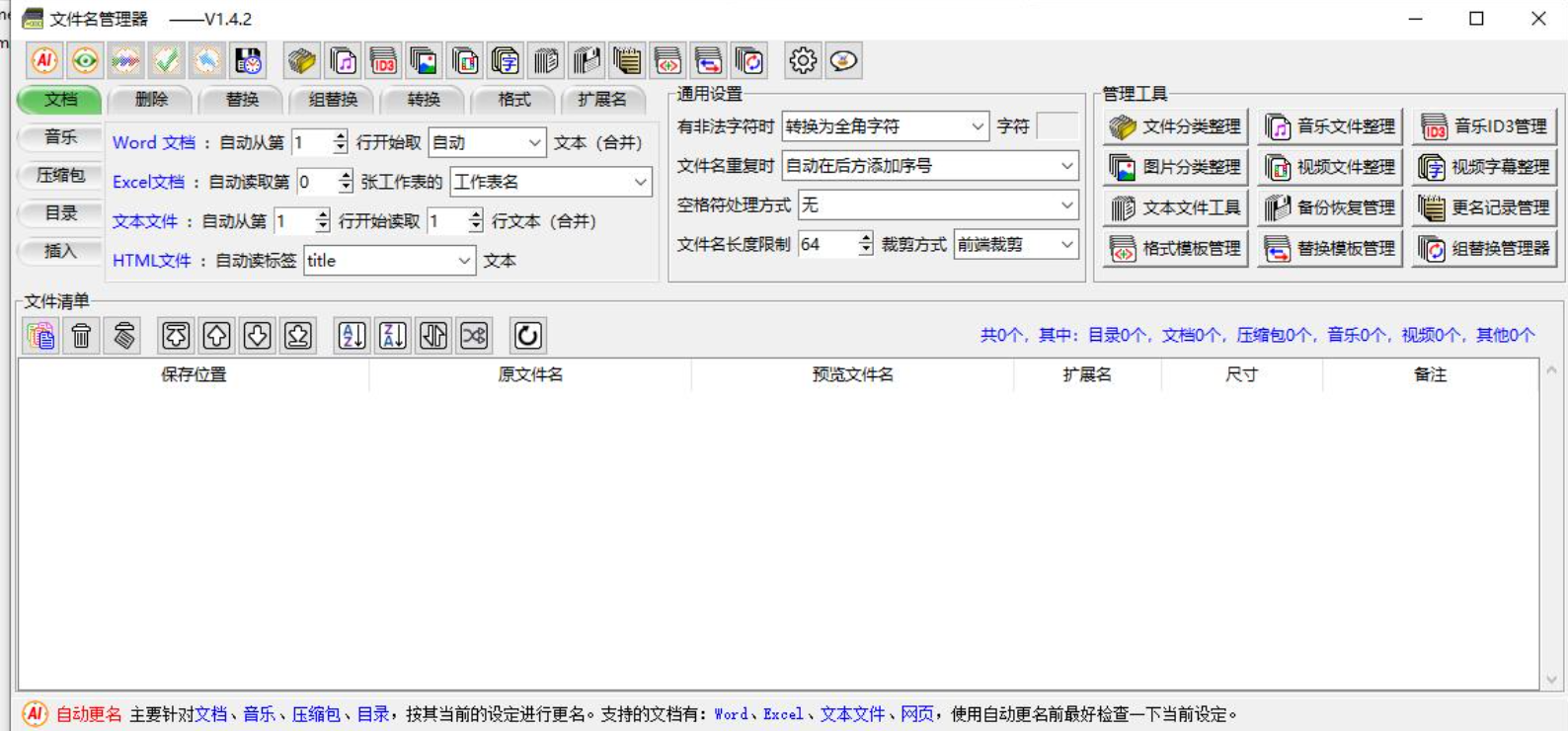
Task: Move the selected file to the top
Action: [176, 336]
